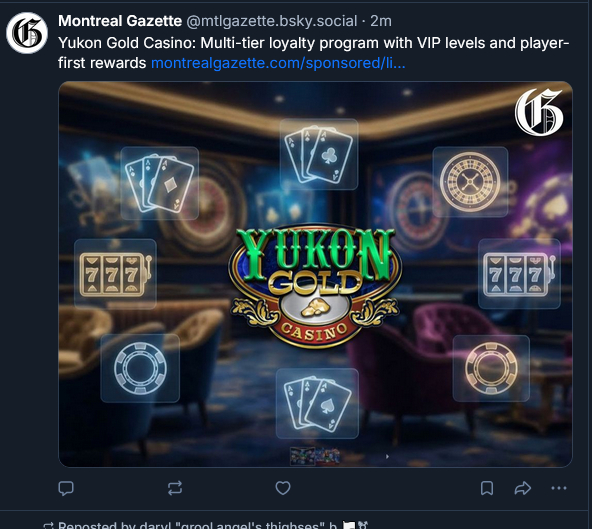Click the small thumbnail strip under image
592x529 pixels.
pos(315,456)
